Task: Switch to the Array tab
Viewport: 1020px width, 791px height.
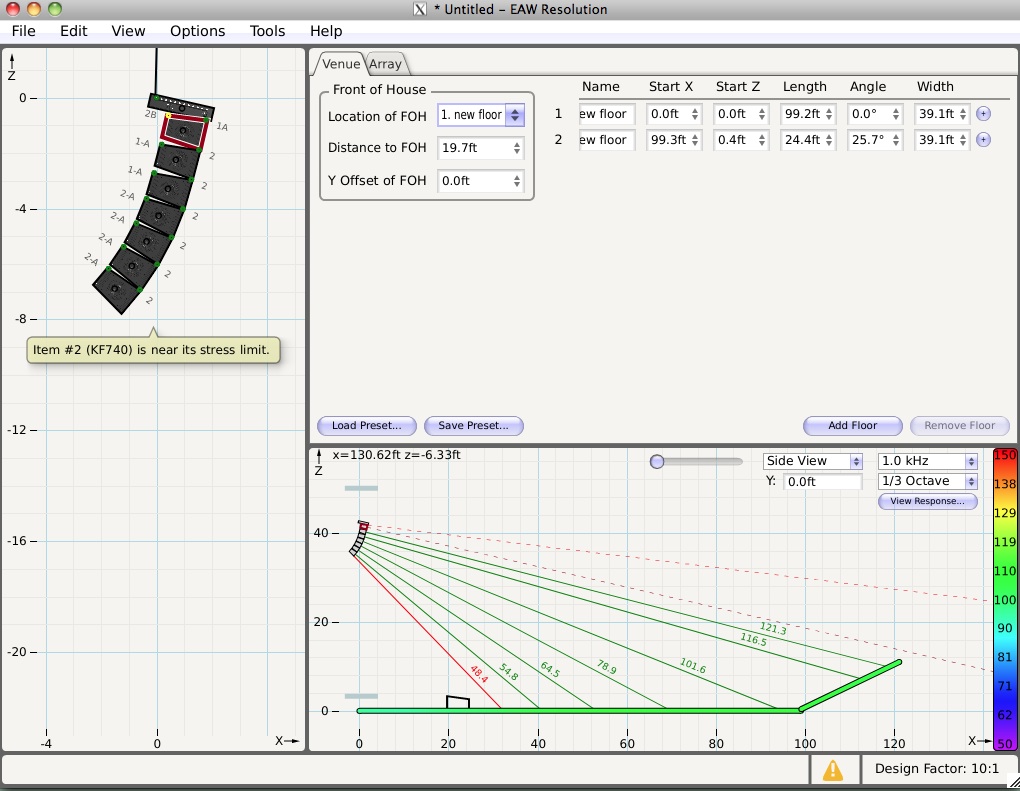Action: click(385, 64)
